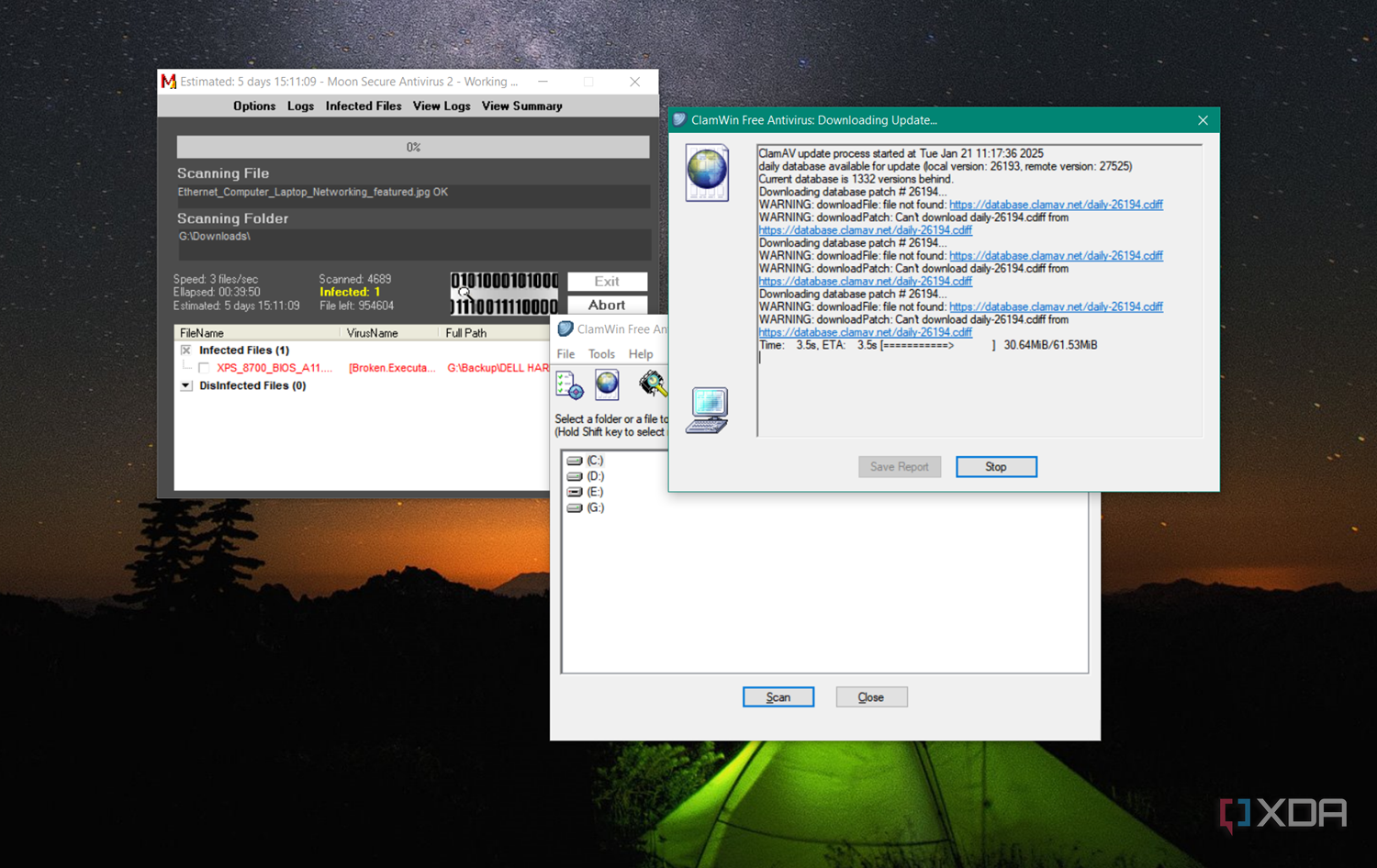
Task: Select the (C:) drive icon
Action: (x=576, y=460)
